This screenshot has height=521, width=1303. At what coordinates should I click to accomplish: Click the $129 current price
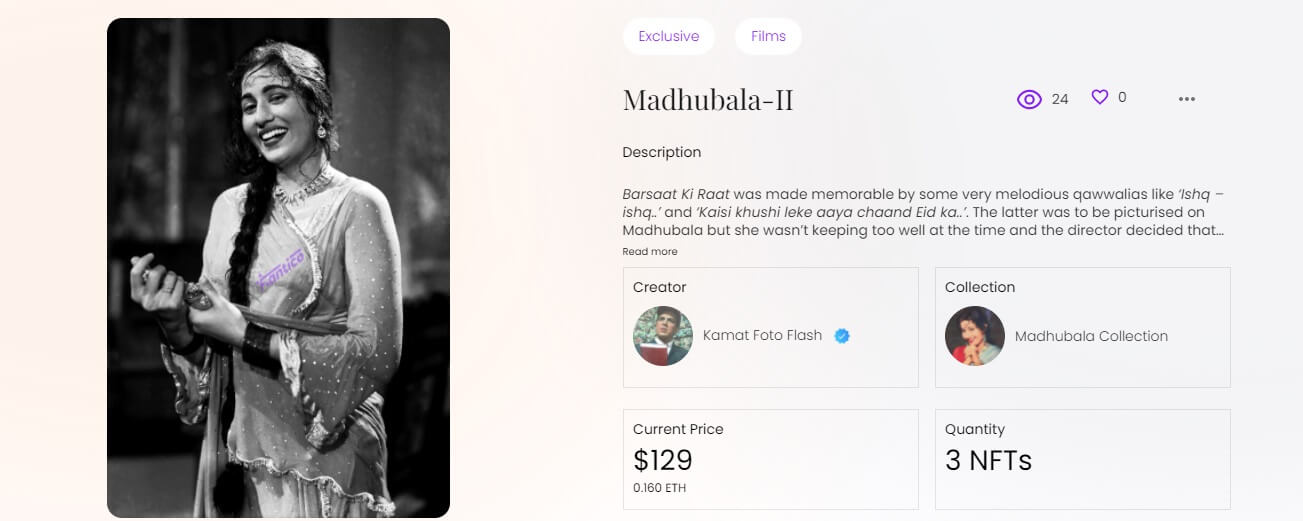663,460
